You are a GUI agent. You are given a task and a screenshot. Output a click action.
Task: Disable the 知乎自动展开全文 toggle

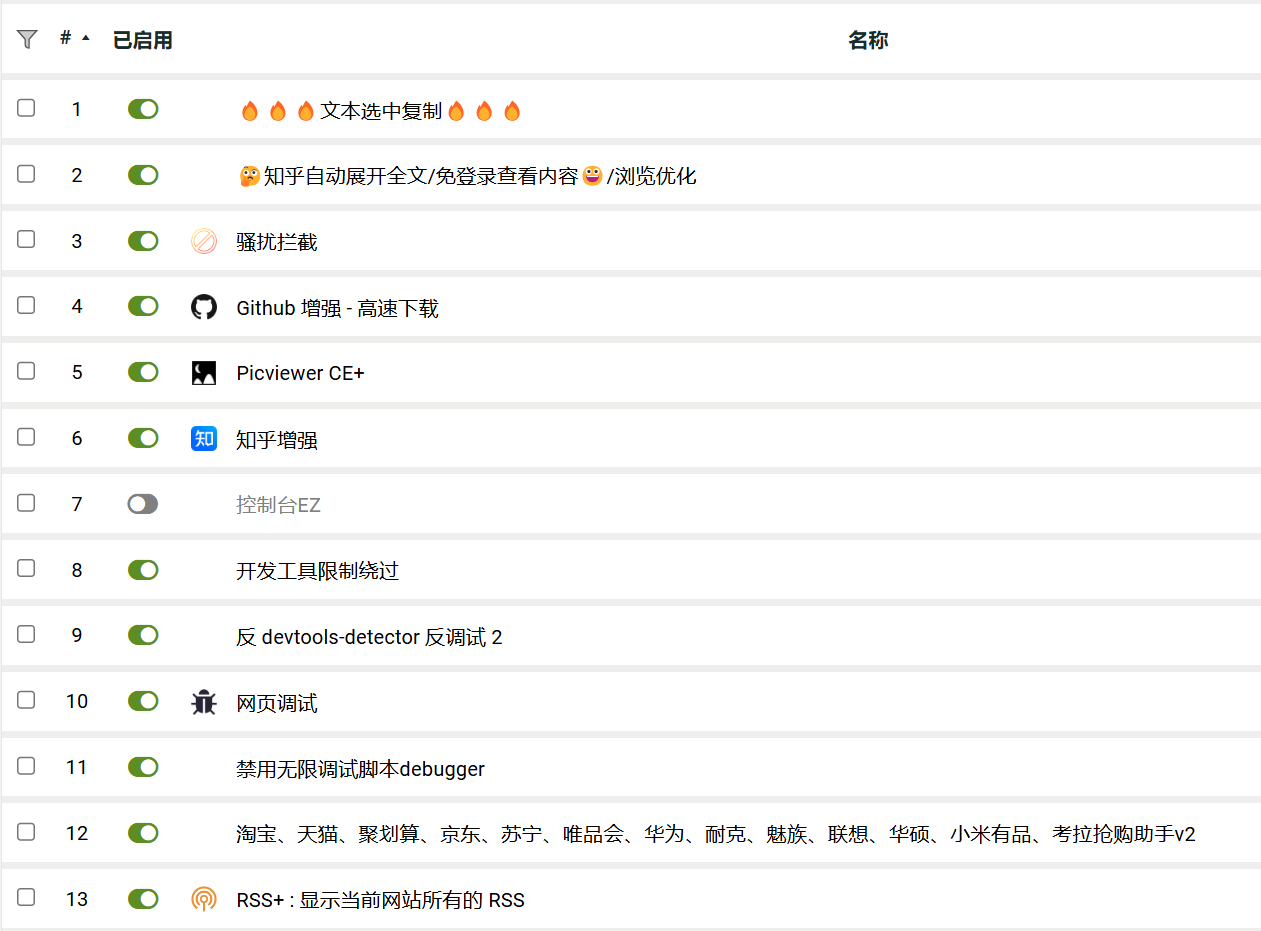(x=143, y=175)
